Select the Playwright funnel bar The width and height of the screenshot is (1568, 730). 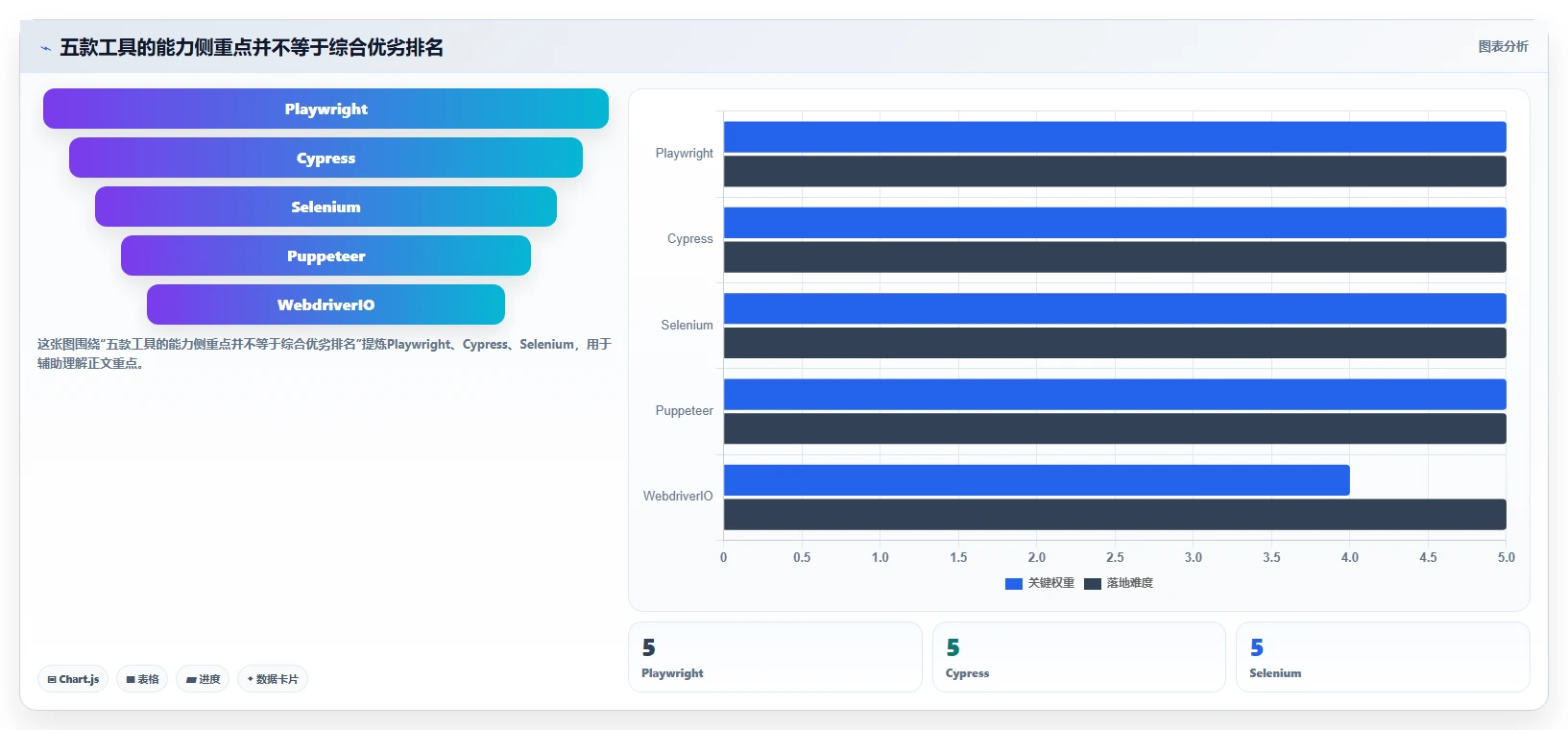pos(326,109)
